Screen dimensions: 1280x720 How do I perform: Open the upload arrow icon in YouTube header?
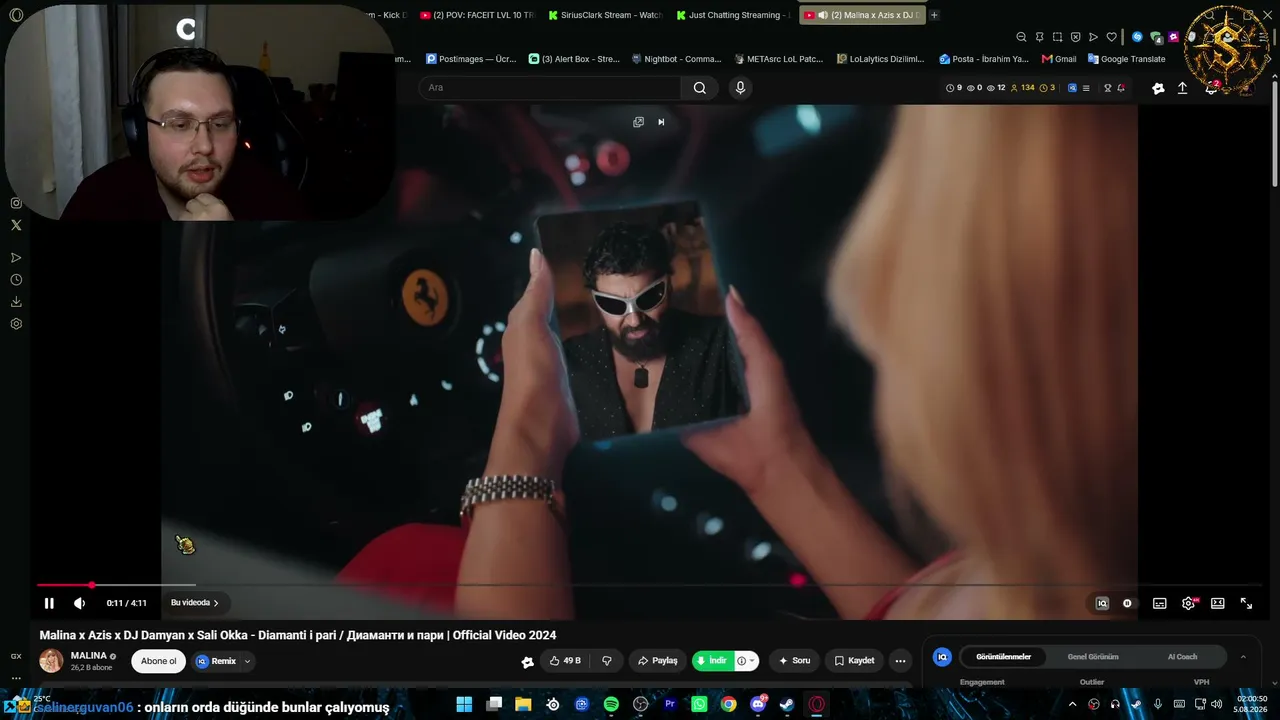pos(1182,88)
